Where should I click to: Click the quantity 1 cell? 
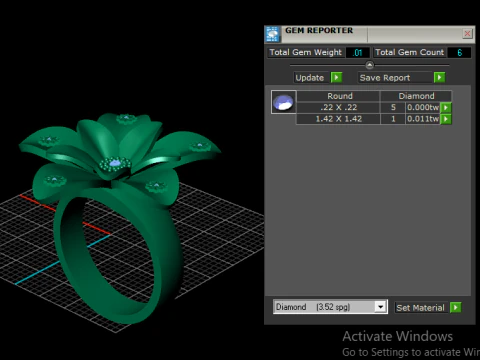tap(393, 119)
